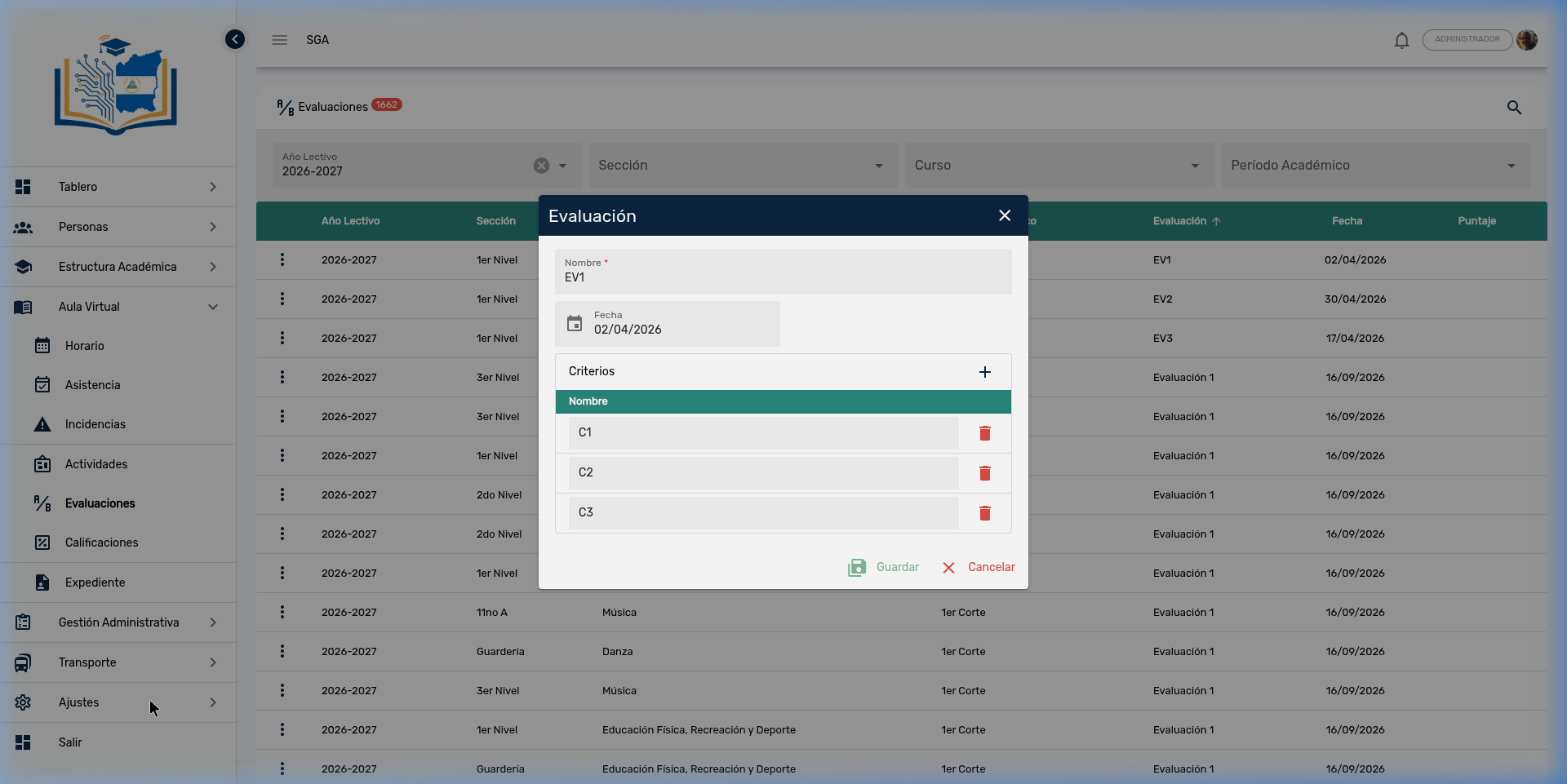Click the Nombre field containing EV1
This screenshot has height=784, width=1567.
pos(783,272)
